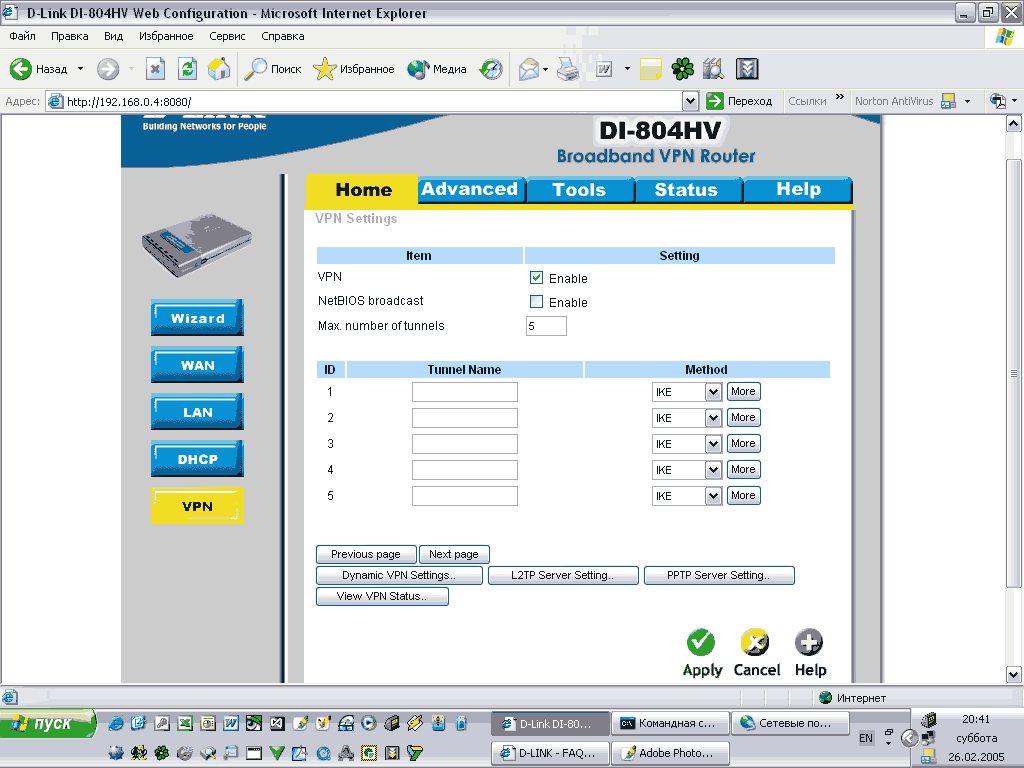Screen dimensions: 1024x768
Task: Print the page with the printer icon
Action: click(568, 69)
